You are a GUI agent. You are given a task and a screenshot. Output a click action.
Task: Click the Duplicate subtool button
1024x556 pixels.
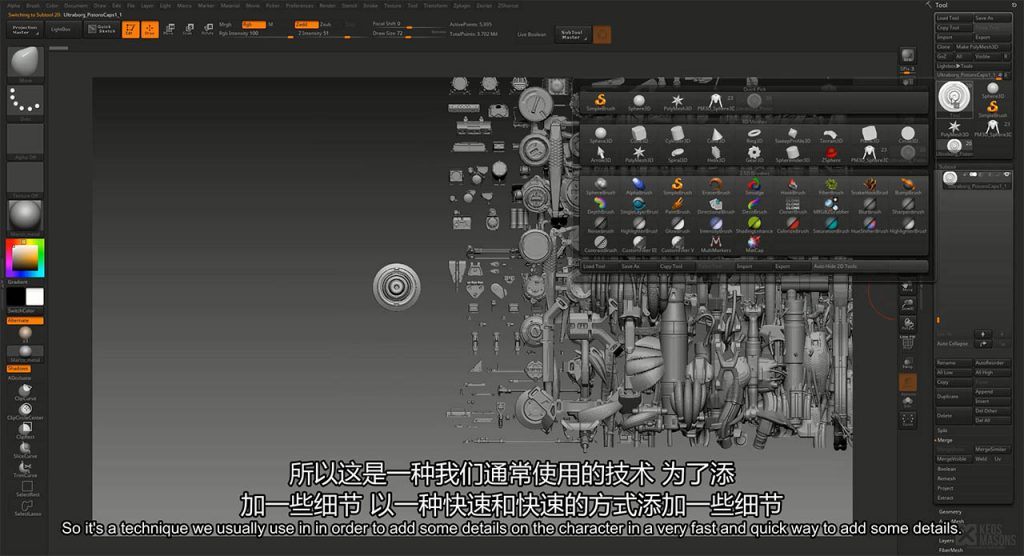pyautogui.click(x=953, y=397)
